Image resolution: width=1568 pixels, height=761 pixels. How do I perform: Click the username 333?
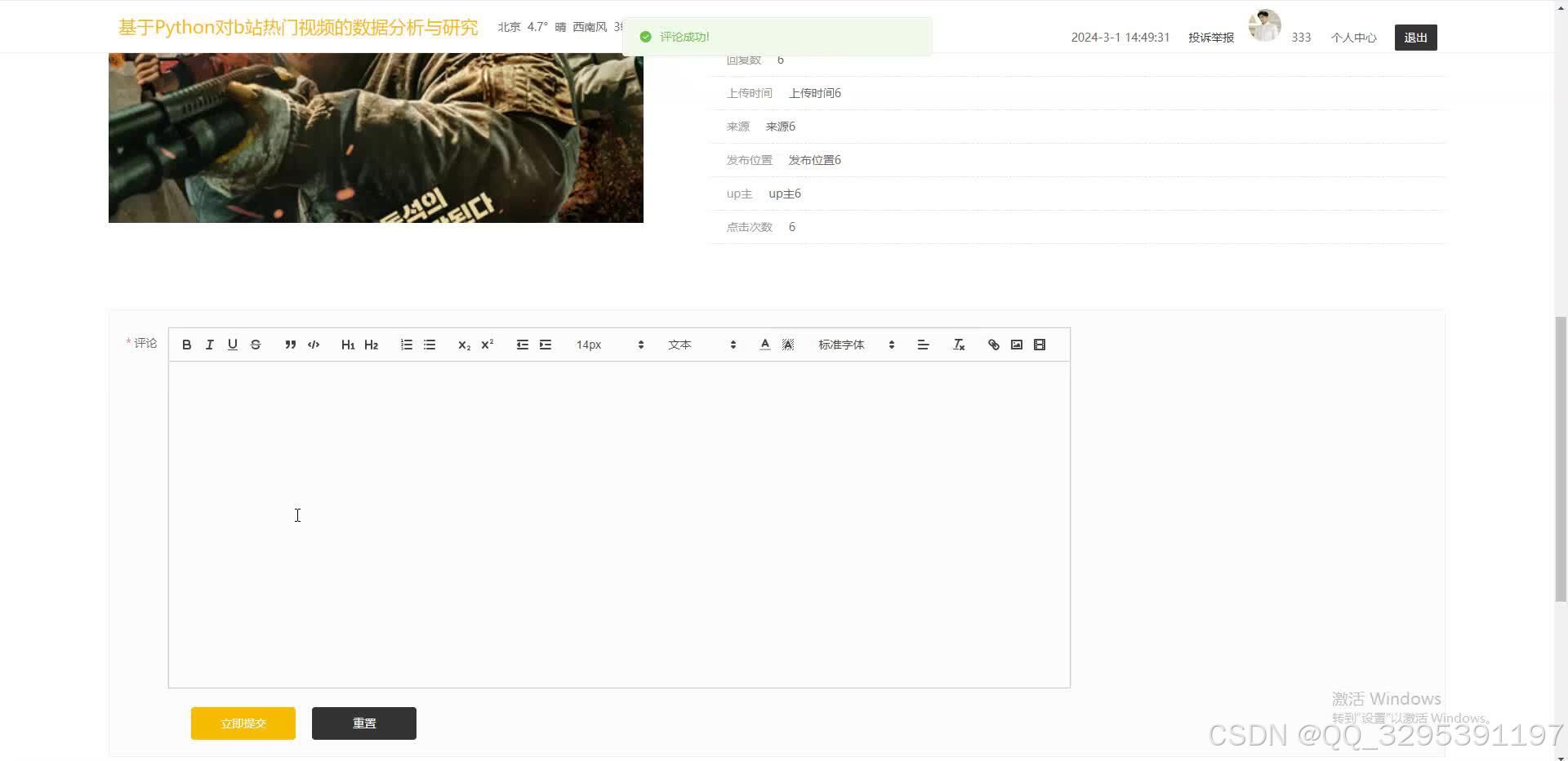[1301, 38]
